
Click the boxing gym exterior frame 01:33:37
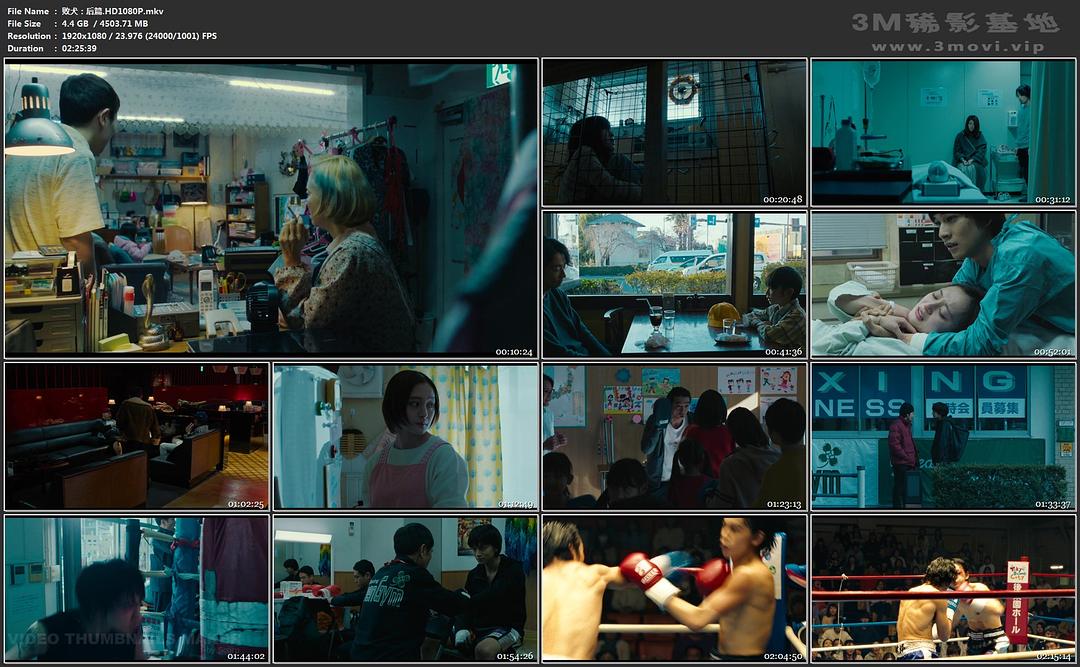[942, 436]
